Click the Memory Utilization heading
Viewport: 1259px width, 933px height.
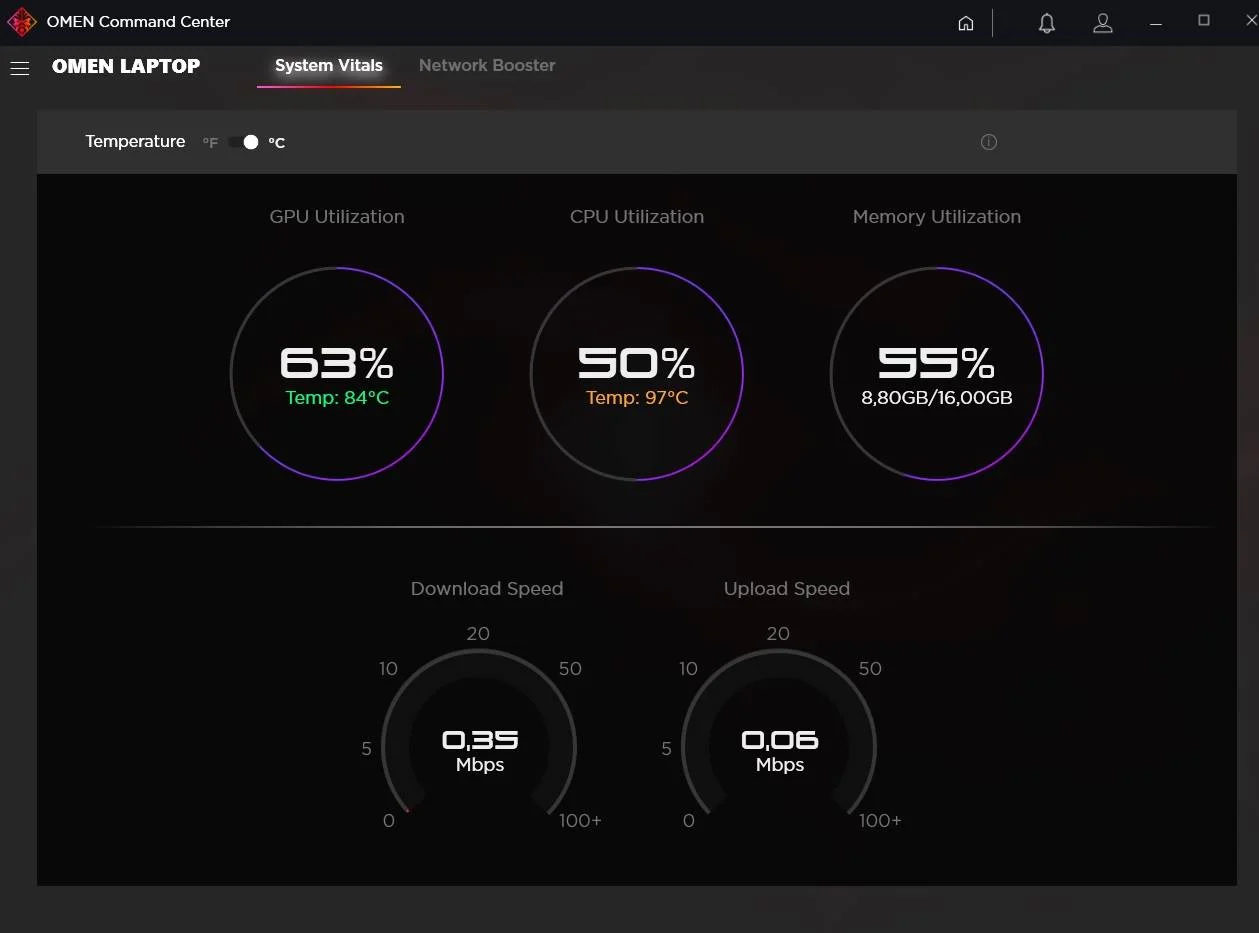[937, 217]
